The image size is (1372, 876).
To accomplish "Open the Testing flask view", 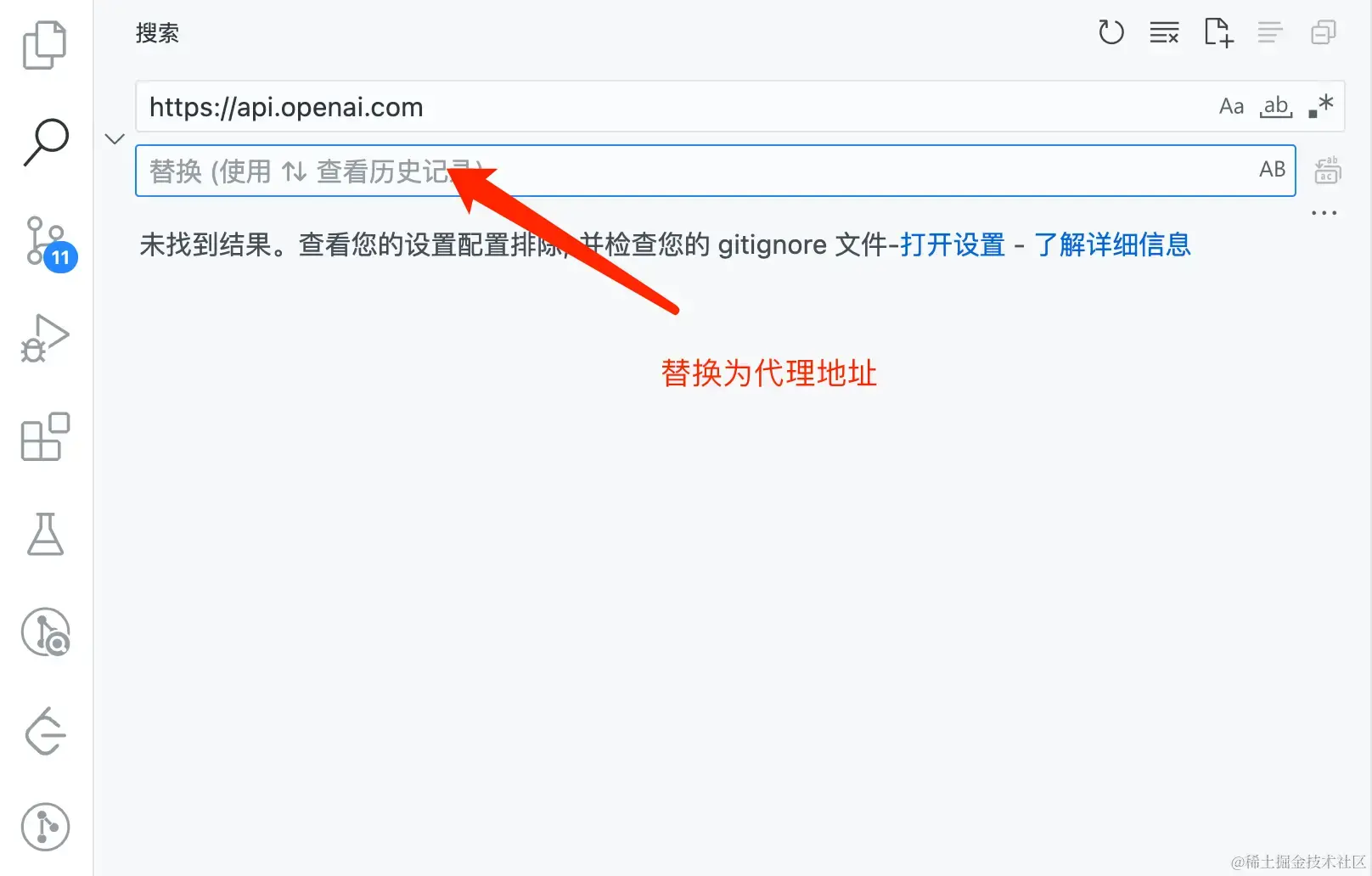I will [45, 534].
